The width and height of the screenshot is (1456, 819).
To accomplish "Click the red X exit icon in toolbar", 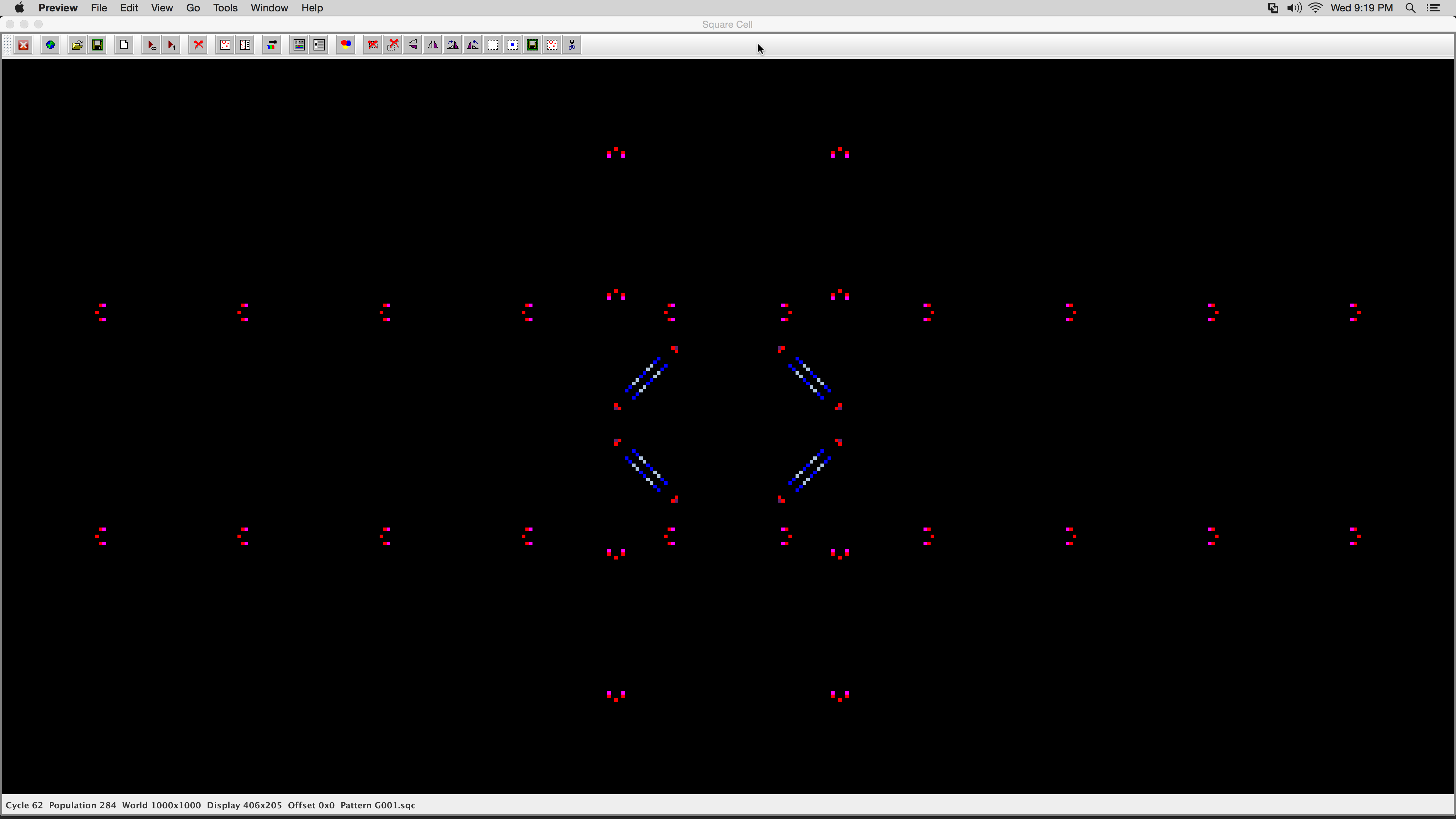I will tap(24, 45).
